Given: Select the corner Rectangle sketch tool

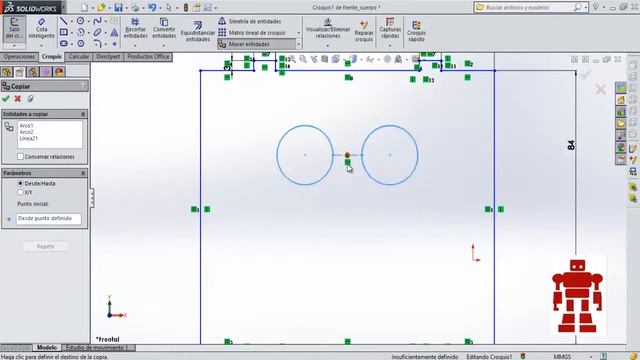Looking at the screenshot, I should 64,32.
